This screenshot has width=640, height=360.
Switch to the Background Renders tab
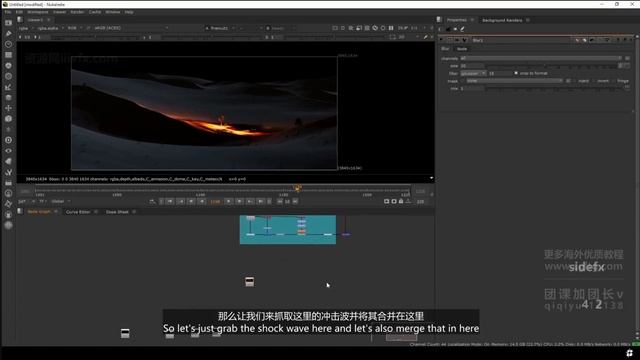click(502, 20)
